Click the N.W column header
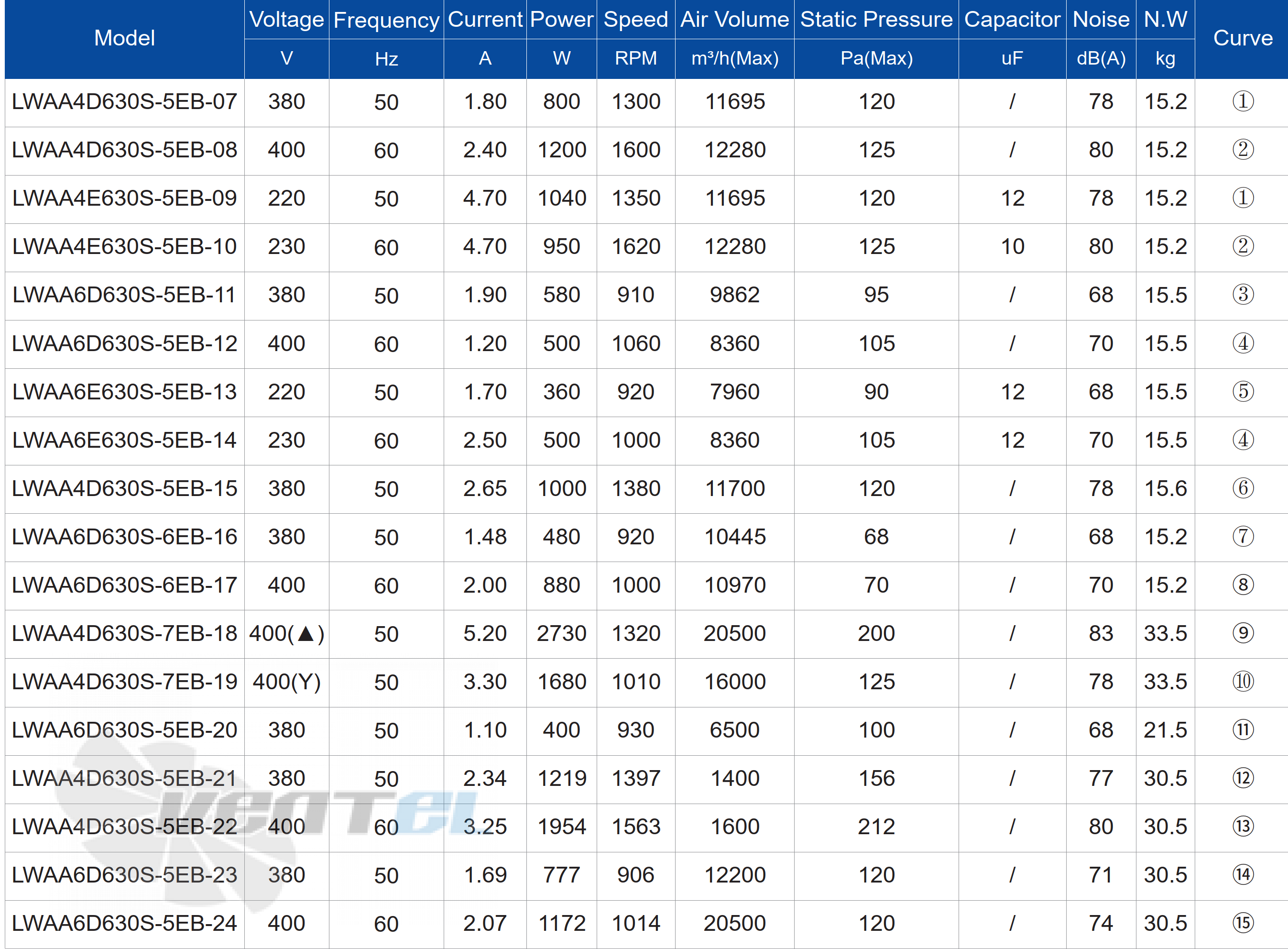 (1166, 20)
